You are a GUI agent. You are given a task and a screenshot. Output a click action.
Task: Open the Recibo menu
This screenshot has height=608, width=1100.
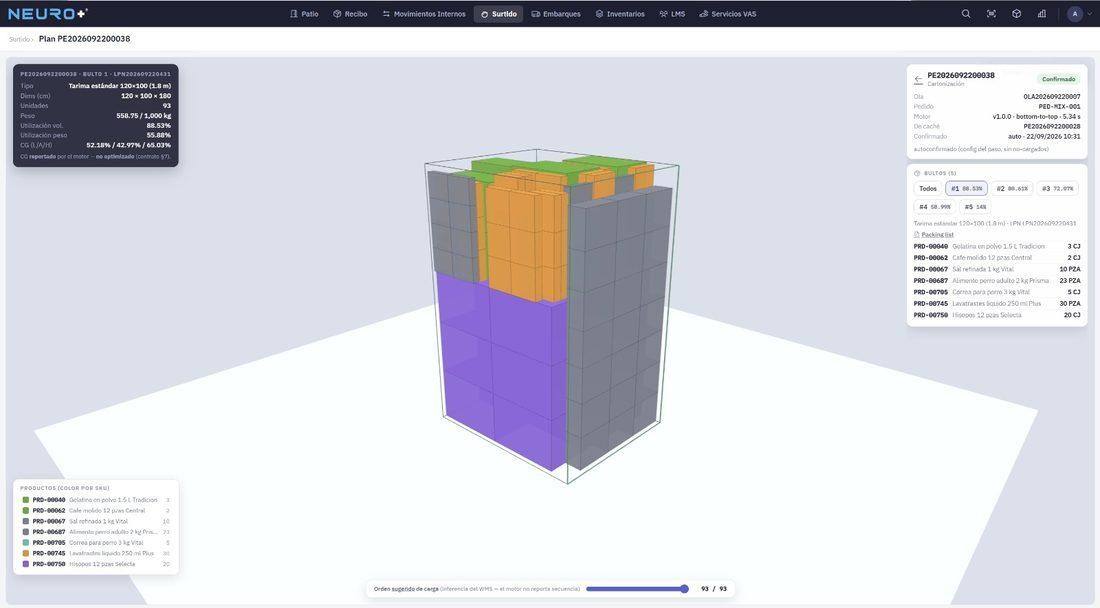click(x=350, y=14)
